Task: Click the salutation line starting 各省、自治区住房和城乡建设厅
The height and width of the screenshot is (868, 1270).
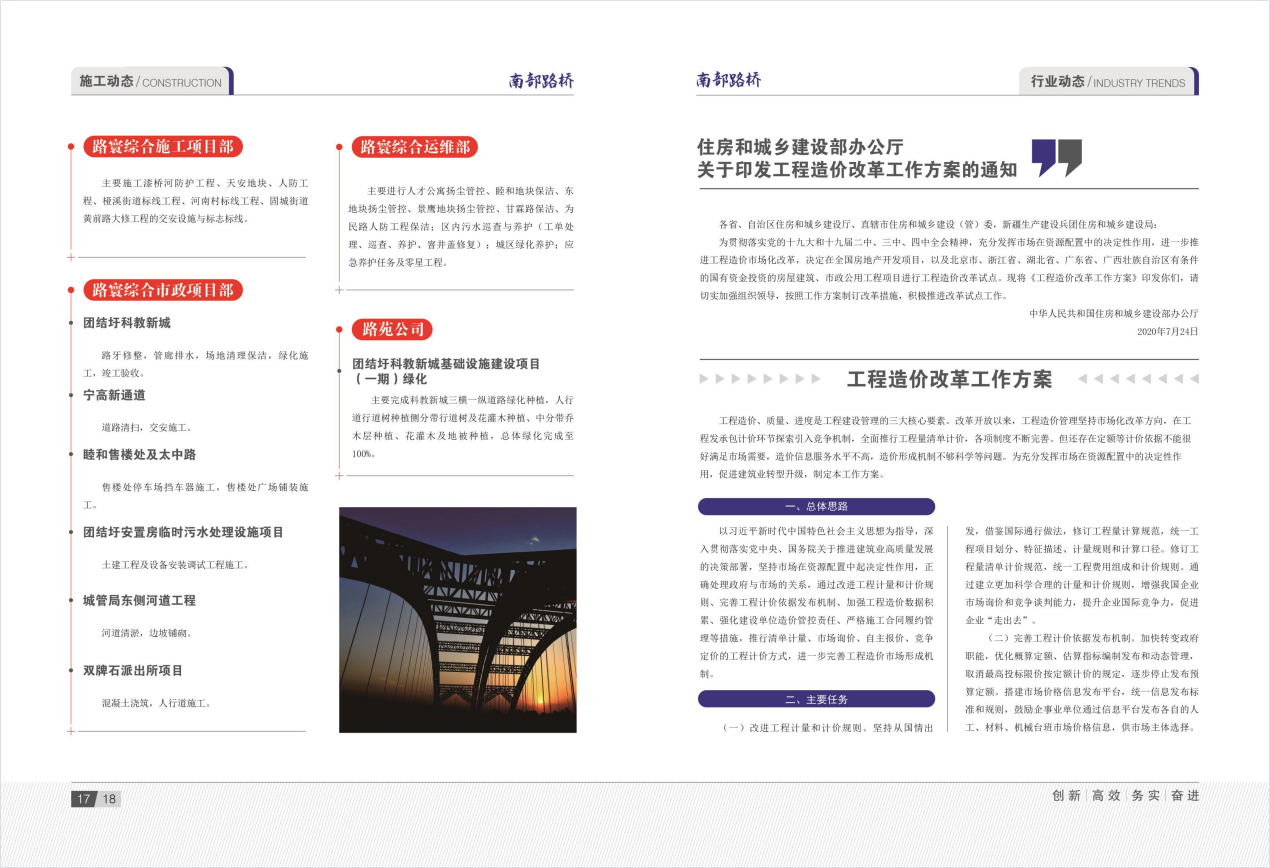Action: tap(937, 223)
